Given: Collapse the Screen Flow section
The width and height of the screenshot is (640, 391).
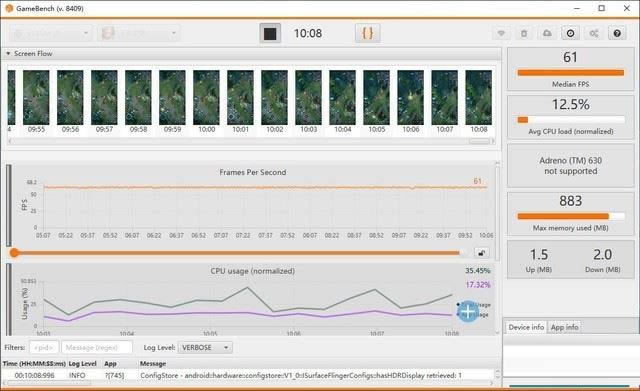Looking at the screenshot, I should click(x=8, y=53).
